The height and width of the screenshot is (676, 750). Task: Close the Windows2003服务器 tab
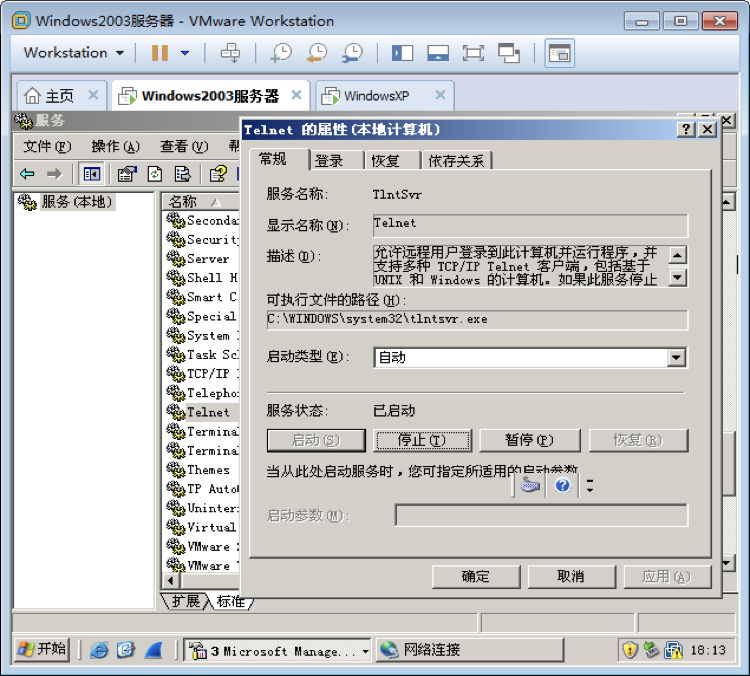[x=297, y=95]
